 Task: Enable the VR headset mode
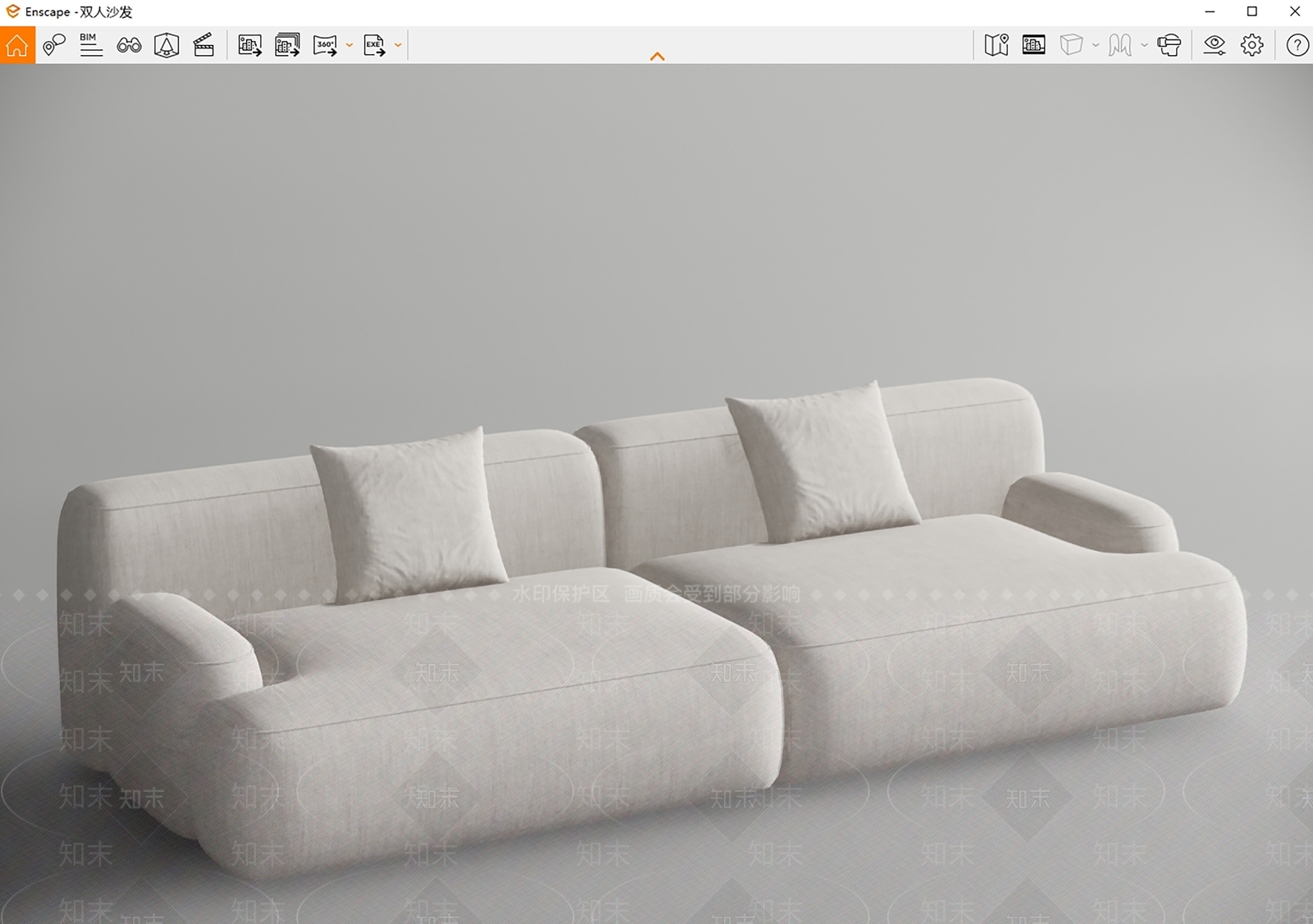click(x=1169, y=45)
